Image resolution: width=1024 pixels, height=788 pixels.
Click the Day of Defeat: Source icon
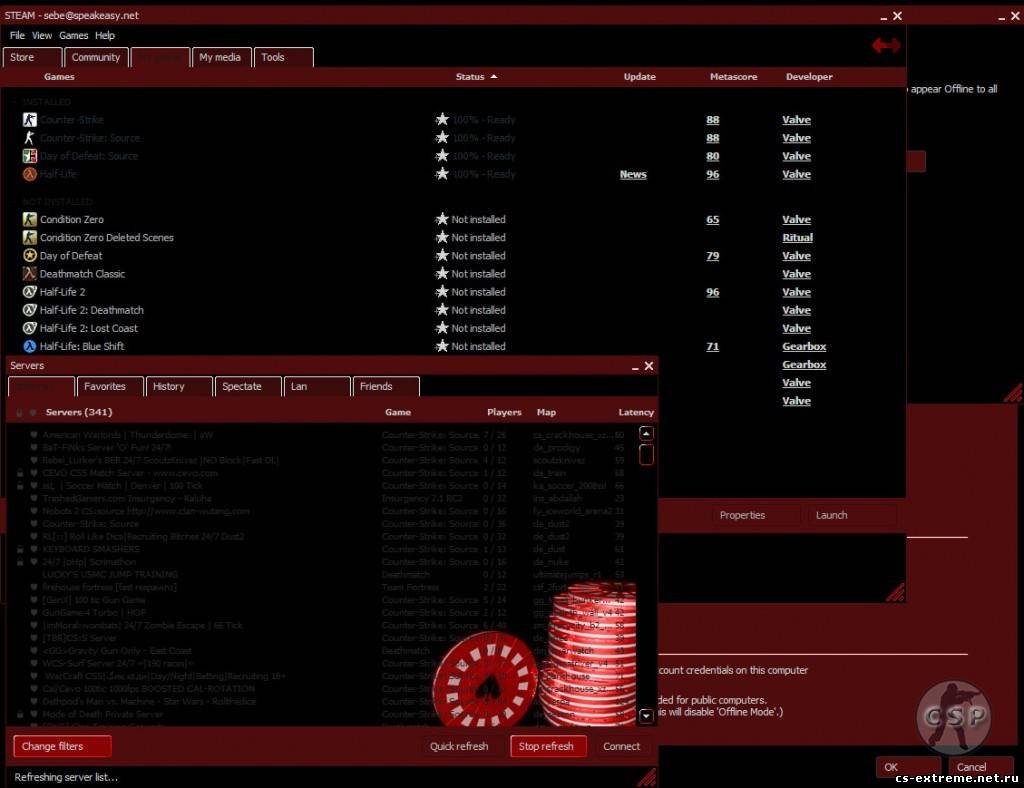[29, 156]
